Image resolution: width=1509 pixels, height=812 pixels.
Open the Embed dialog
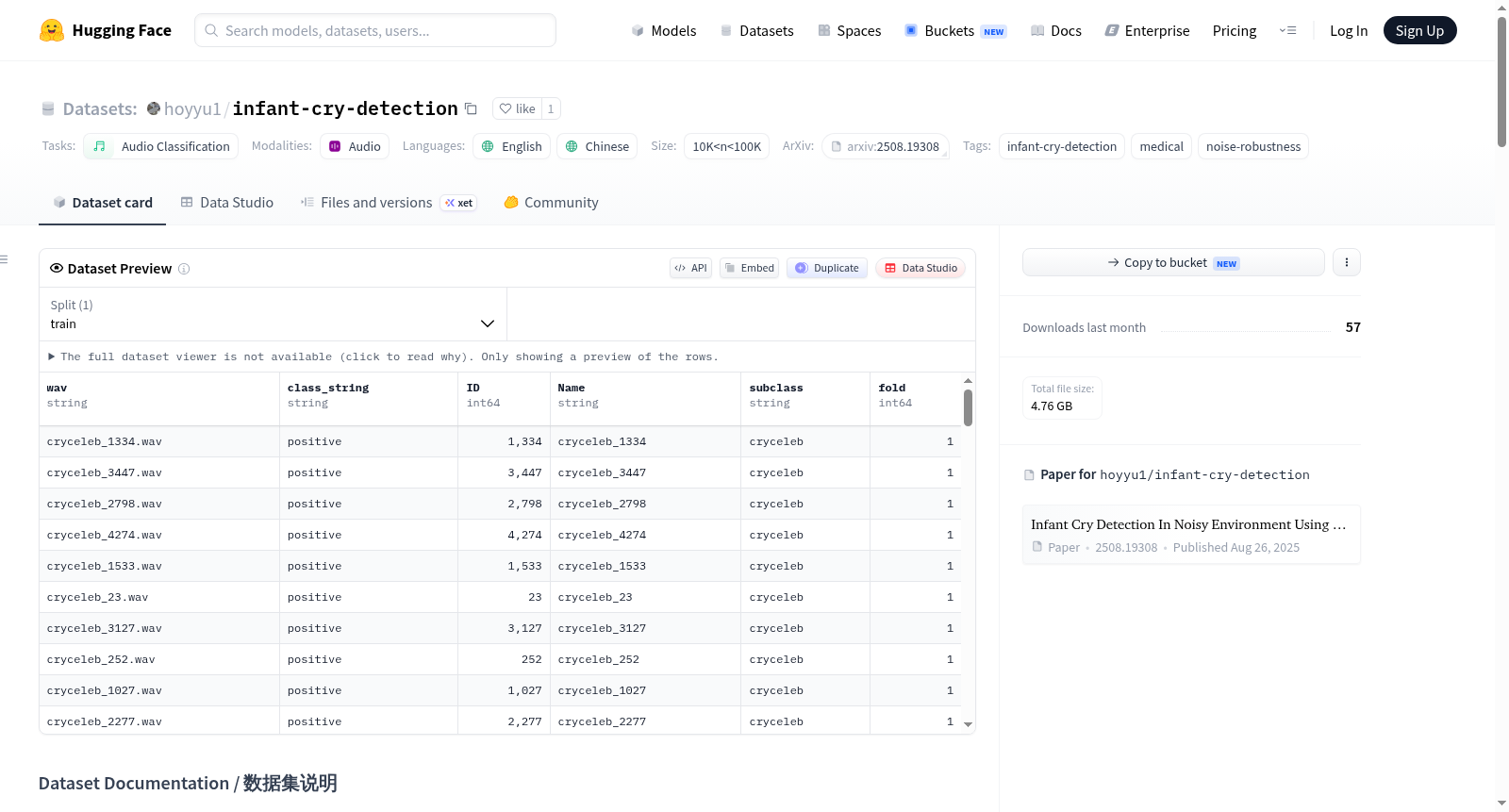tap(750, 268)
